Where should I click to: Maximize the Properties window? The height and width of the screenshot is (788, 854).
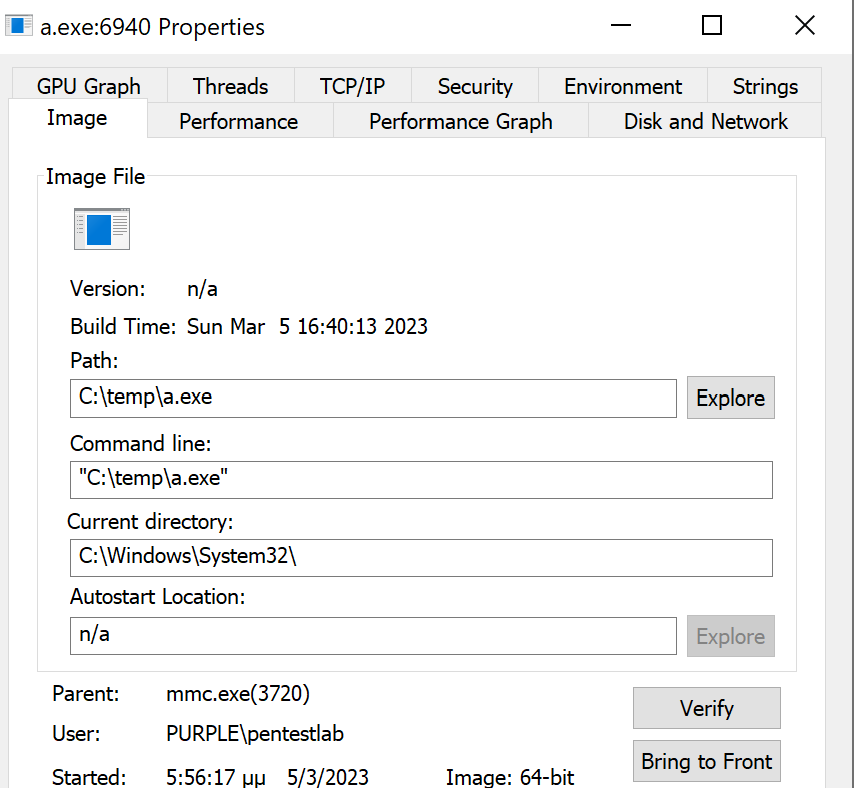(712, 26)
